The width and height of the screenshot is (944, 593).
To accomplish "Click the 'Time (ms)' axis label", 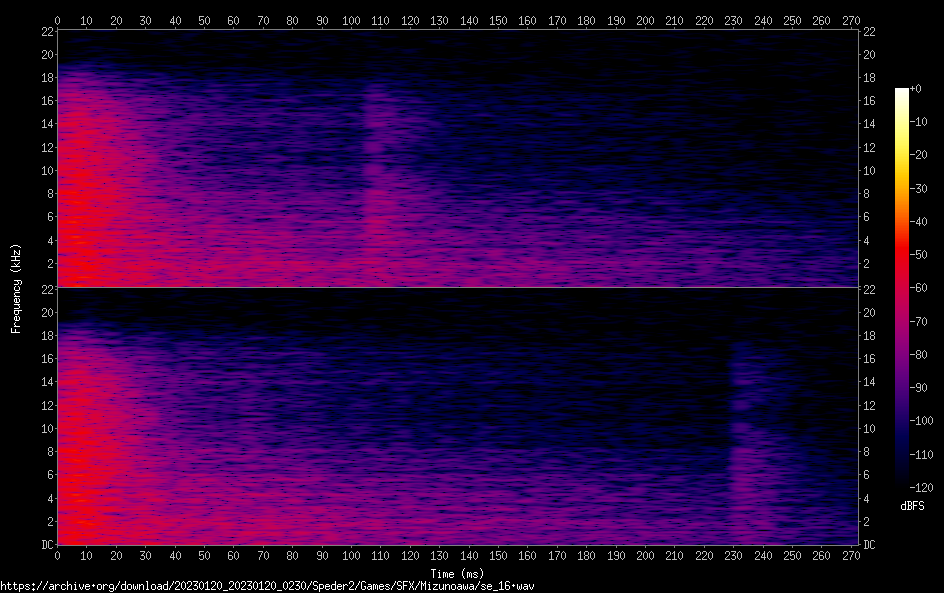I will (x=457, y=573).
